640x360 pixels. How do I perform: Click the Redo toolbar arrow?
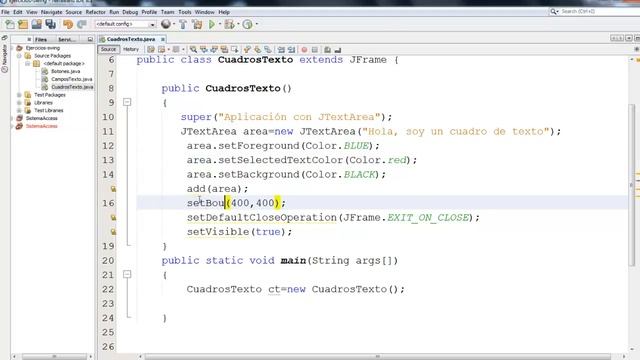click(81, 24)
